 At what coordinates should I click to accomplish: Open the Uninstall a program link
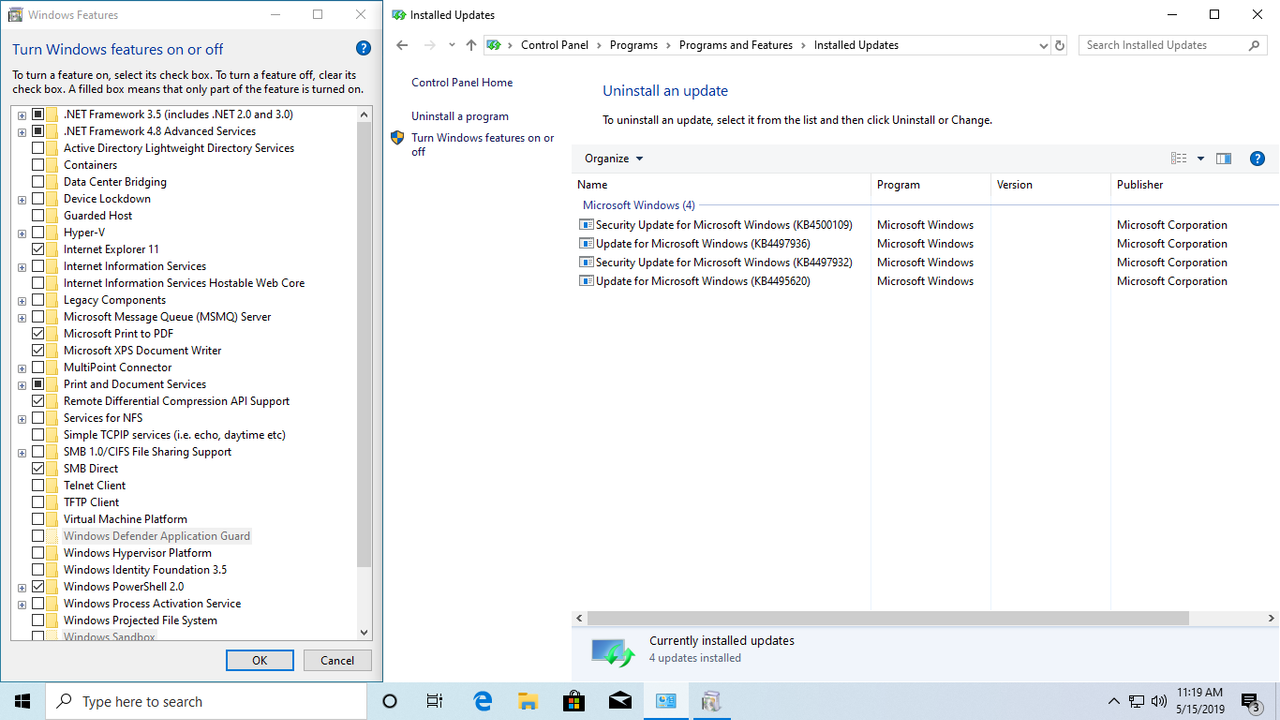click(x=460, y=116)
